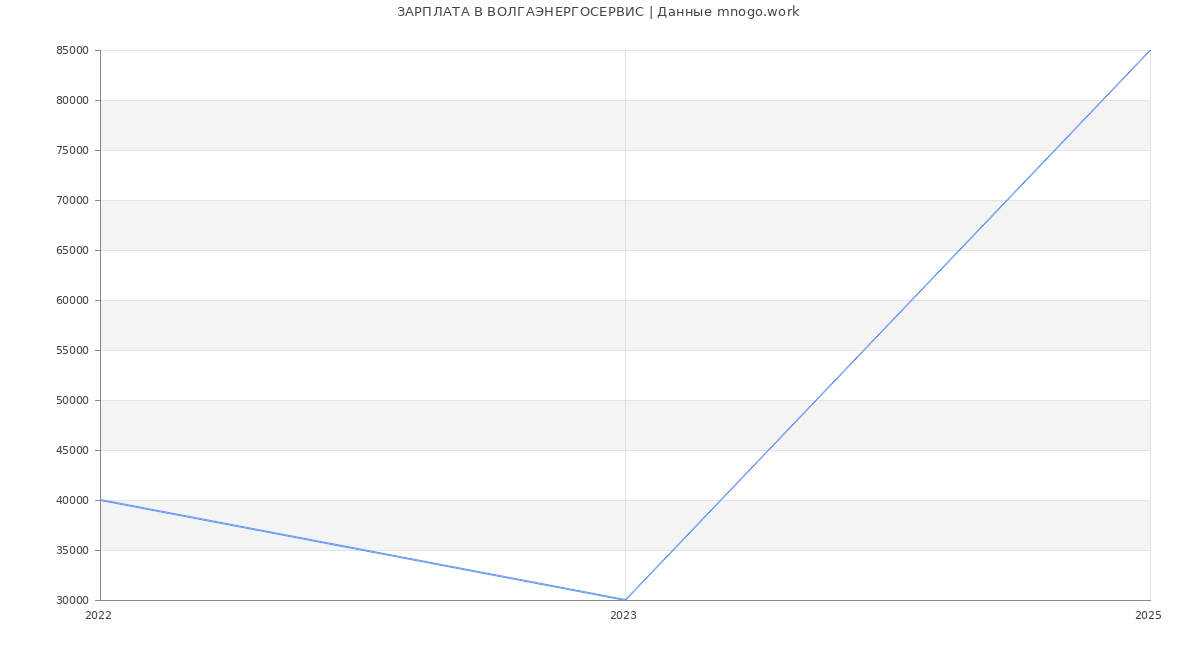Click the 2022 x-axis label
The image size is (1200, 650).
click(99, 616)
